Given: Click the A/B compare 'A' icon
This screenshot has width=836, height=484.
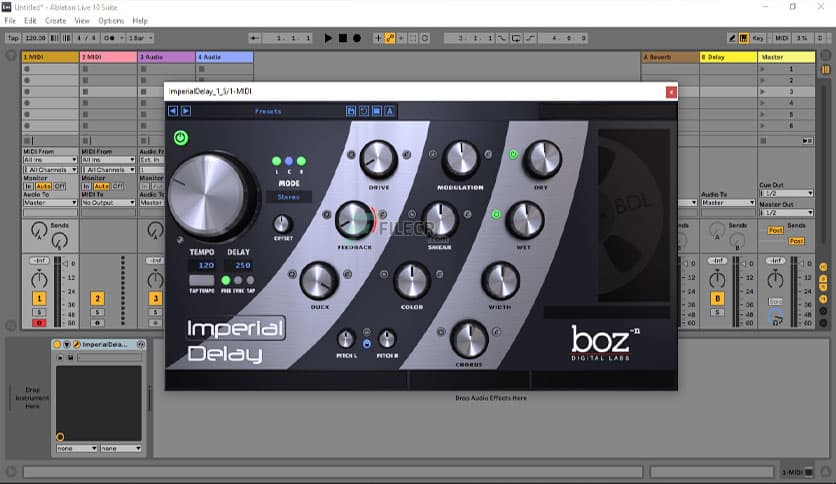Looking at the screenshot, I should [x=390, y=111].
